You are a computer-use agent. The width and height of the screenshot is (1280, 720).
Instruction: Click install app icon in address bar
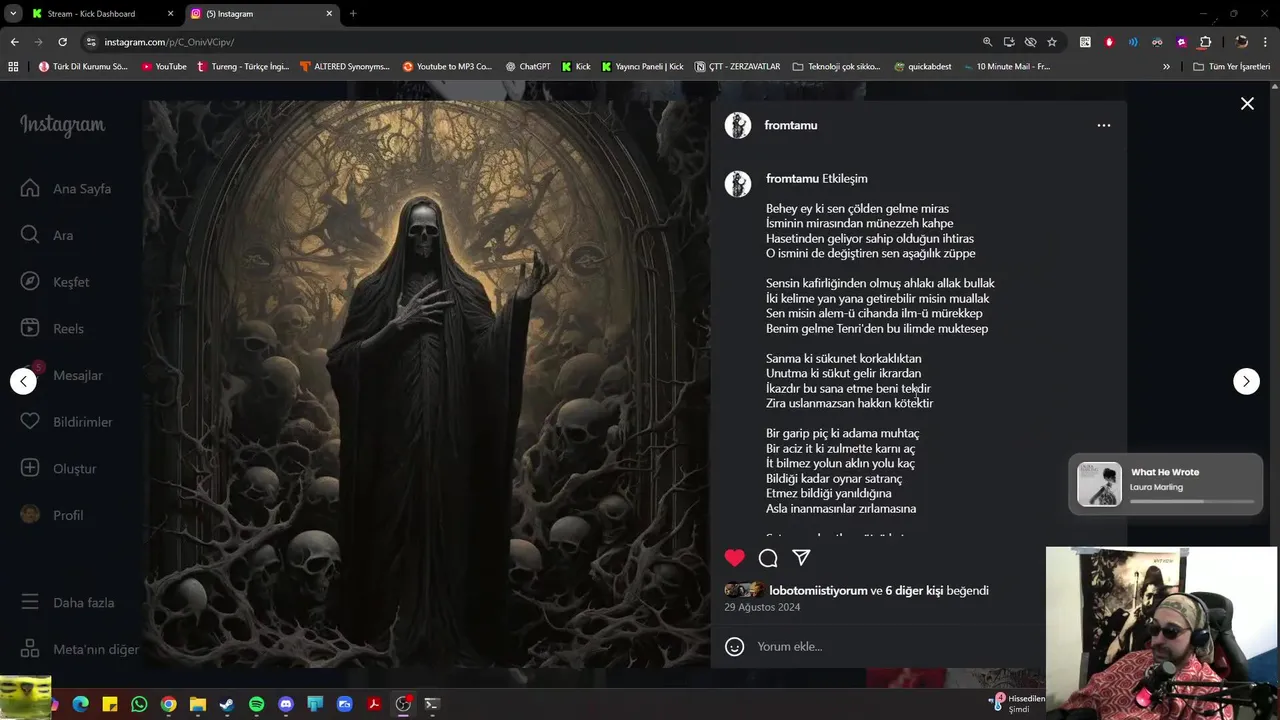1009,42
